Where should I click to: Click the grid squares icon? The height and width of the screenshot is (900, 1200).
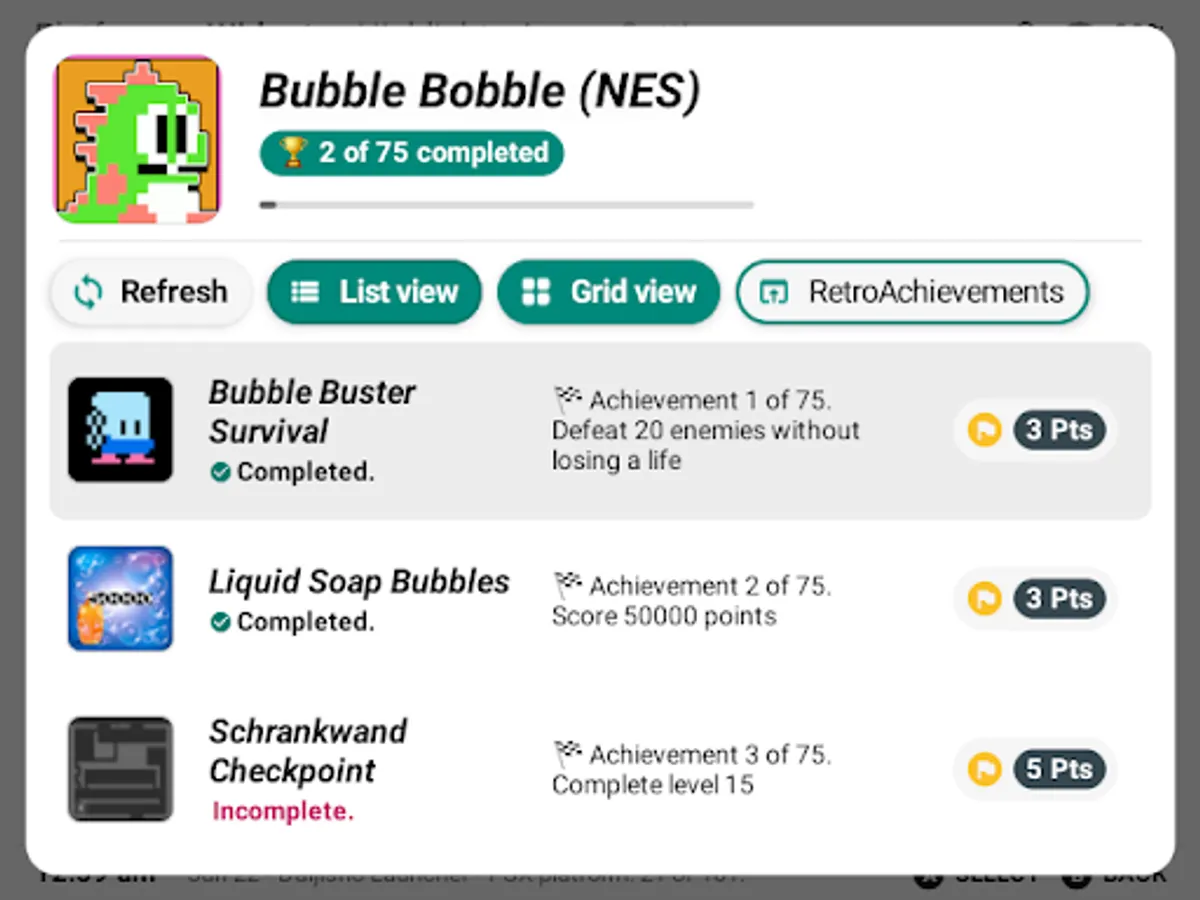[537, 292]
